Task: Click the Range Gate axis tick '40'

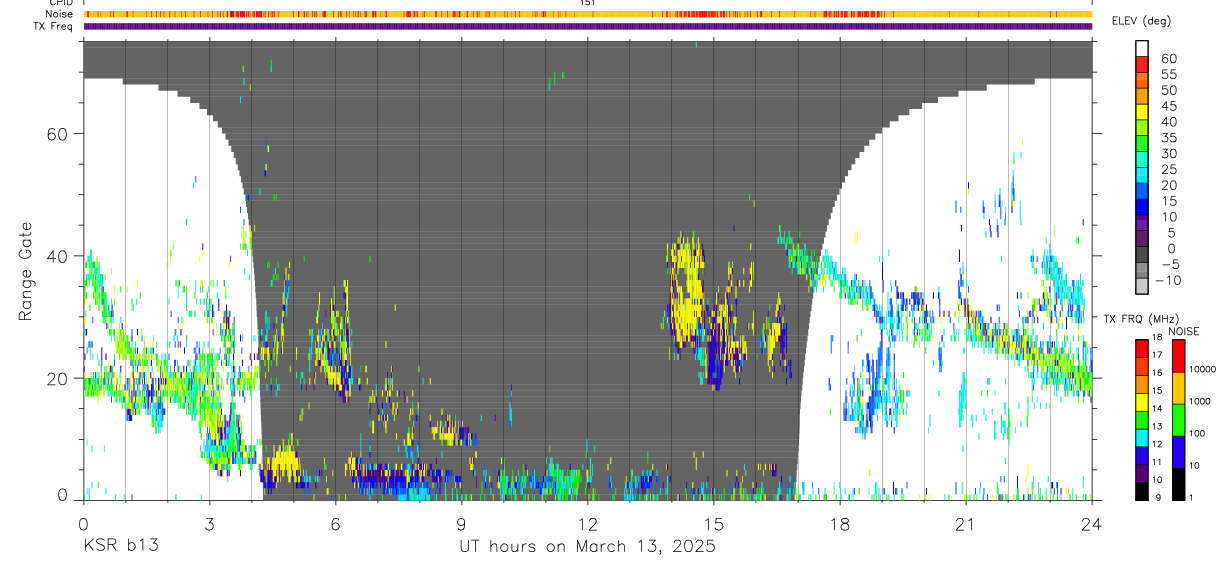Action: tap(59, 256)
